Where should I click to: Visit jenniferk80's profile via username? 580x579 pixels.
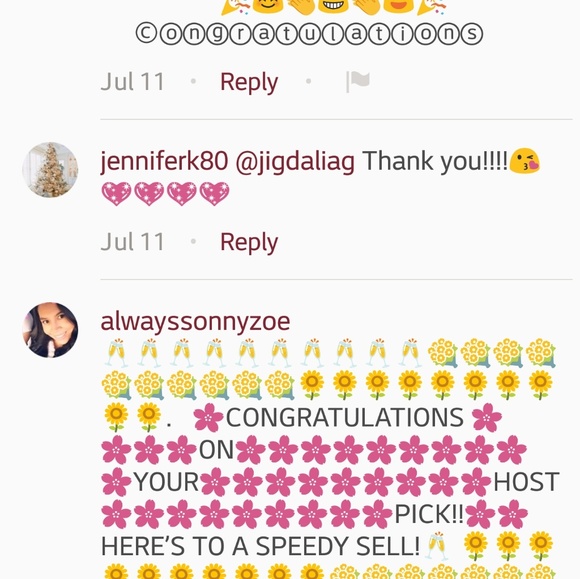tap(164, 162)
